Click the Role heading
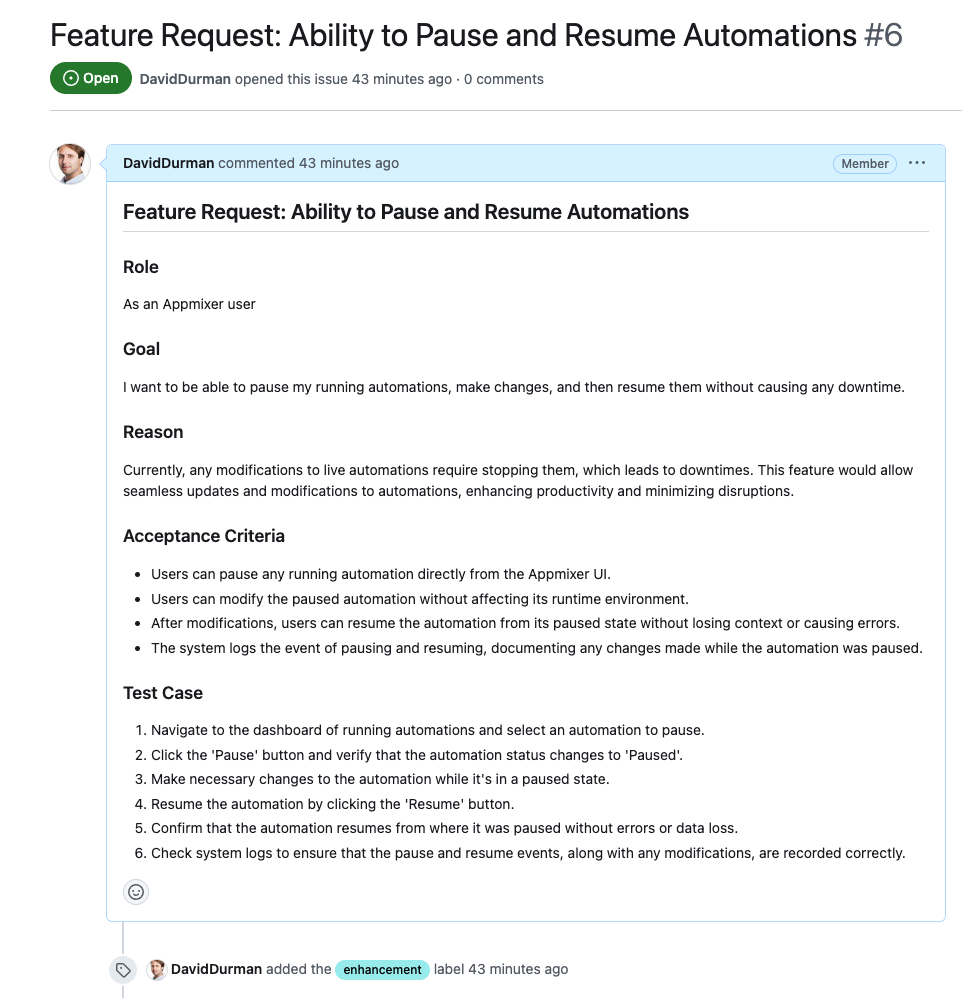 pos(141,267)
